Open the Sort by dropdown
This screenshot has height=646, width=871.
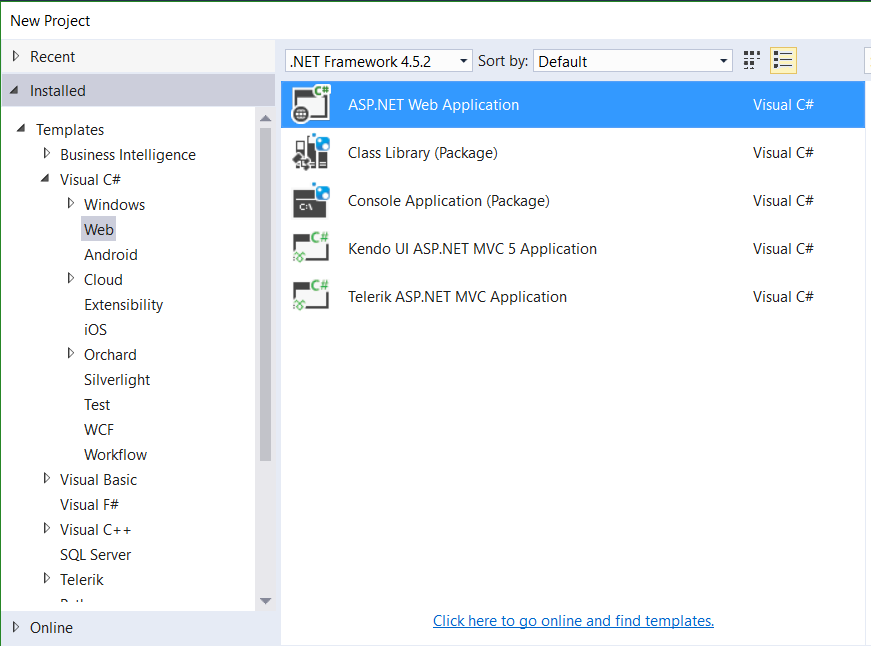[x=633, y=61]
